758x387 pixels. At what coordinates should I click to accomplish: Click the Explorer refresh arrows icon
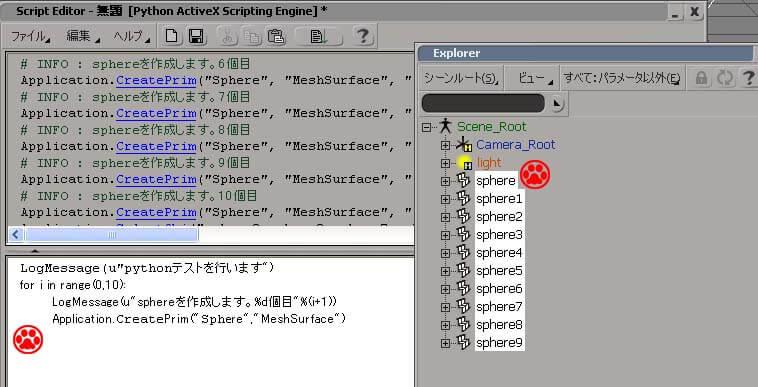coord(725,78)
